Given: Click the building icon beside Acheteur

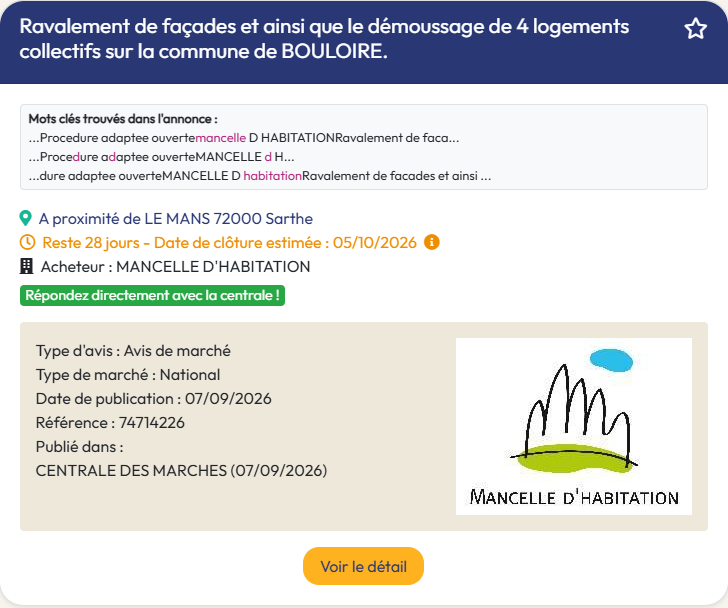Looking at the screenshot, I should click(x=26, y=266).
